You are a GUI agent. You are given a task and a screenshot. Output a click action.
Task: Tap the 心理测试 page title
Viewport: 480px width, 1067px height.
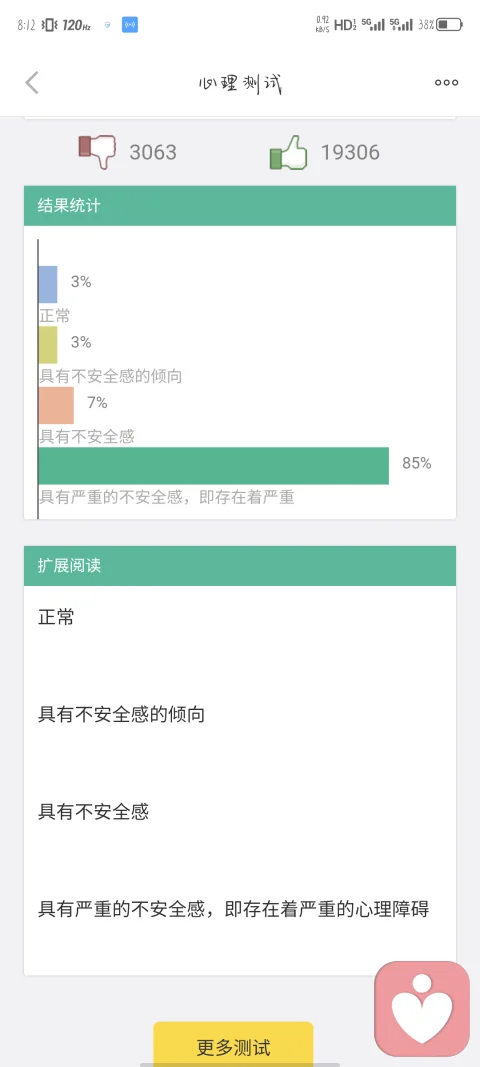(240, 84)
